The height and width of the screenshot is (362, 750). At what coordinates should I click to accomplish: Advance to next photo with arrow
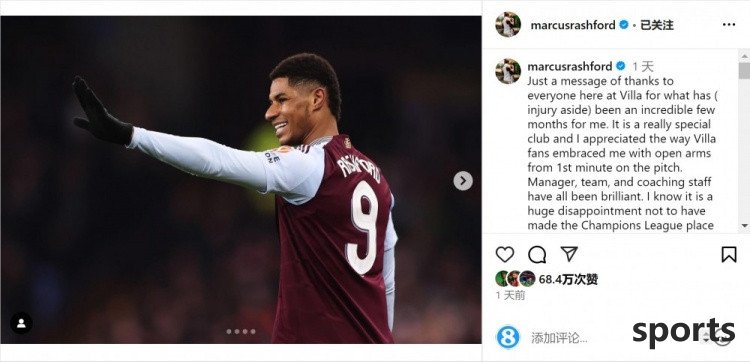click(463, 181)
